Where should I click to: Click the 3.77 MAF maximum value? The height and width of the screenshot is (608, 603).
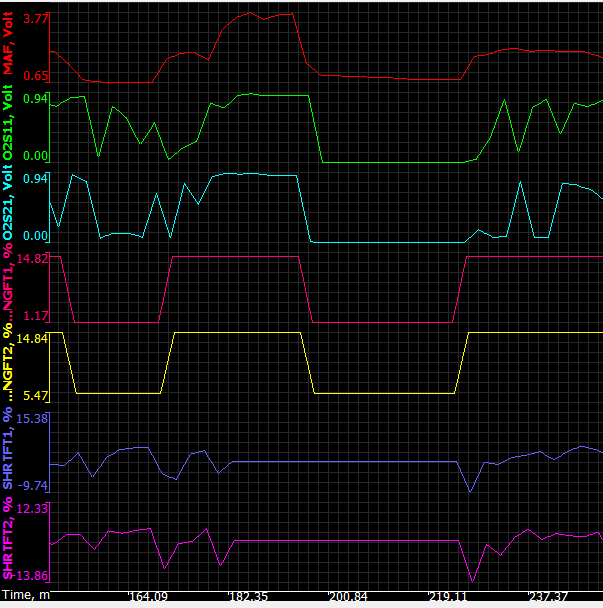[x=35, y=19]
